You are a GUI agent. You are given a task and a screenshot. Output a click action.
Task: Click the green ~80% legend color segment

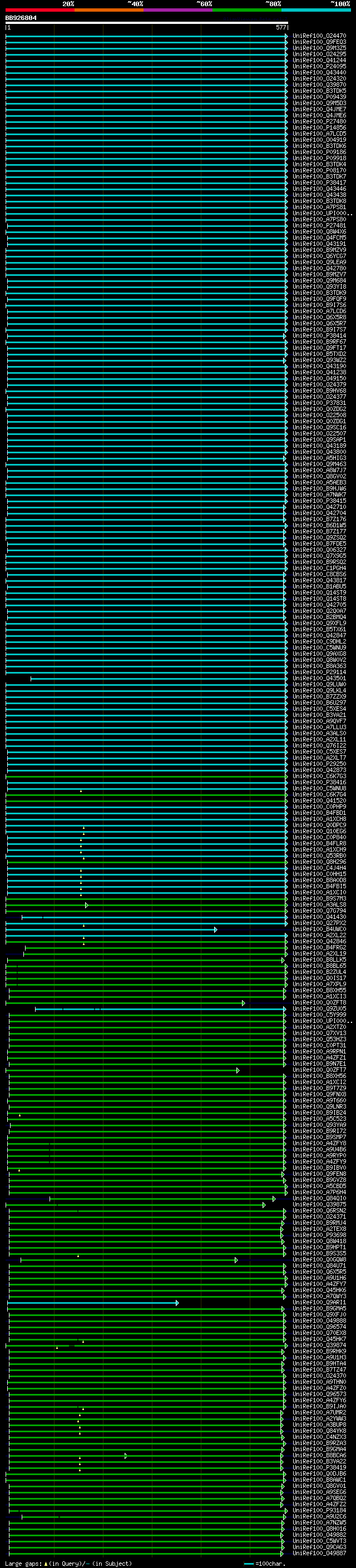pos(247,11)
